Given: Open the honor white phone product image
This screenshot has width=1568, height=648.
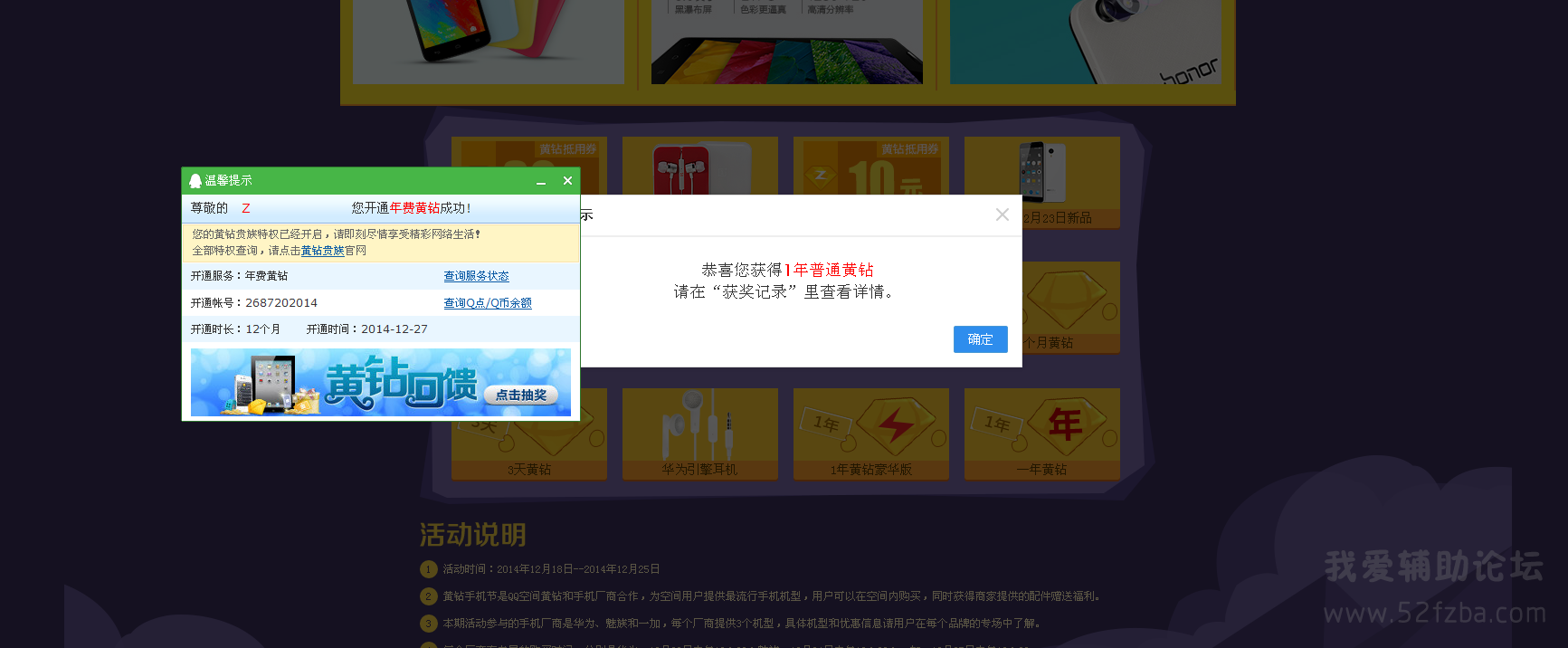Looking at the screenshot, I should (1085, 42).
